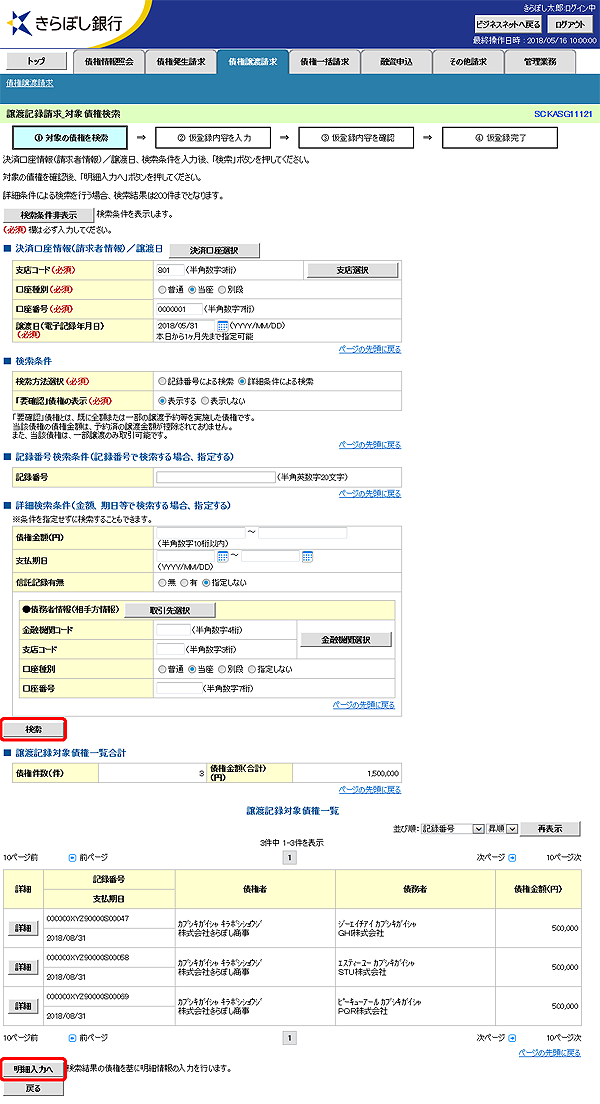This screenshot has height=1104, width=600.
Task: Click debtor name GH株式会社
Action: (361, 933)
